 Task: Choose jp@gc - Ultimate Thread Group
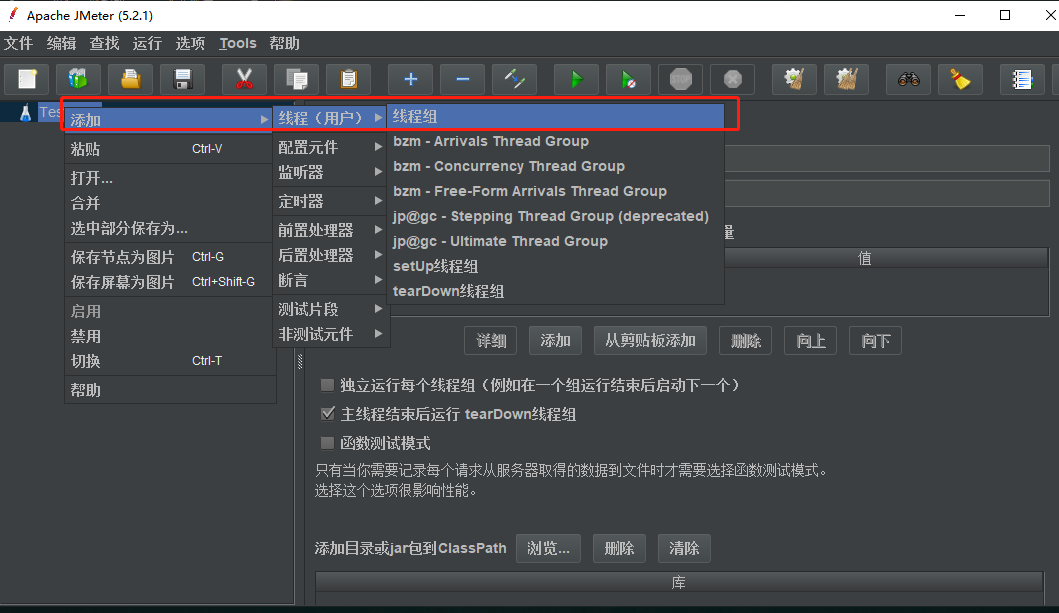point(555,241)
